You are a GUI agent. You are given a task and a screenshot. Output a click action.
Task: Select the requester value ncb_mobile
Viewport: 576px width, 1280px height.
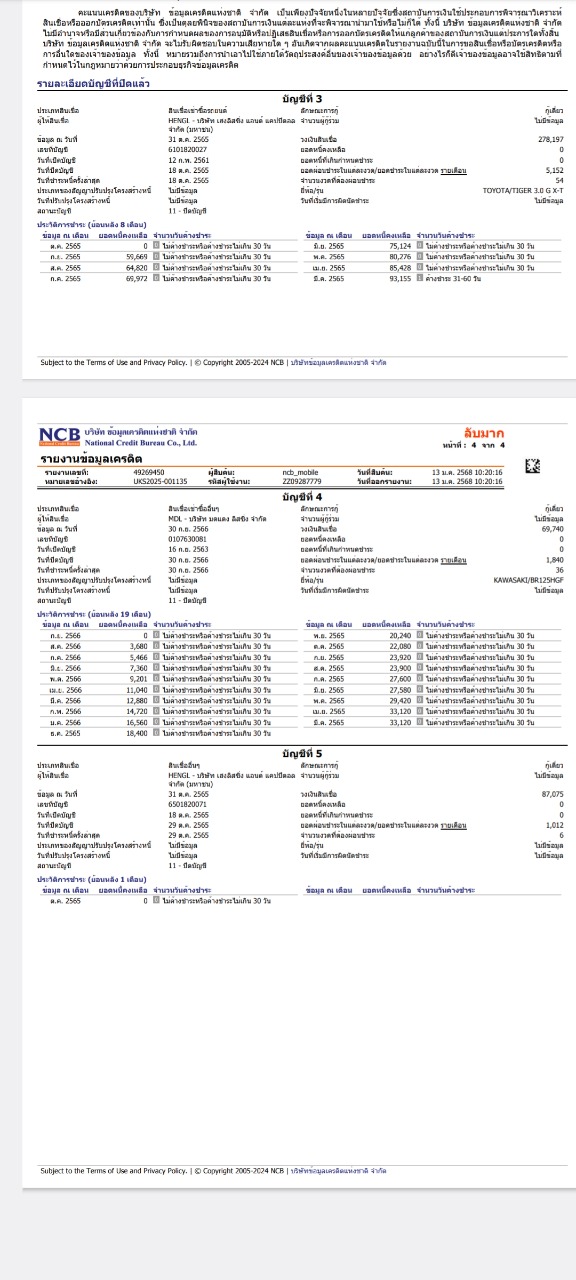pos(301,472)
